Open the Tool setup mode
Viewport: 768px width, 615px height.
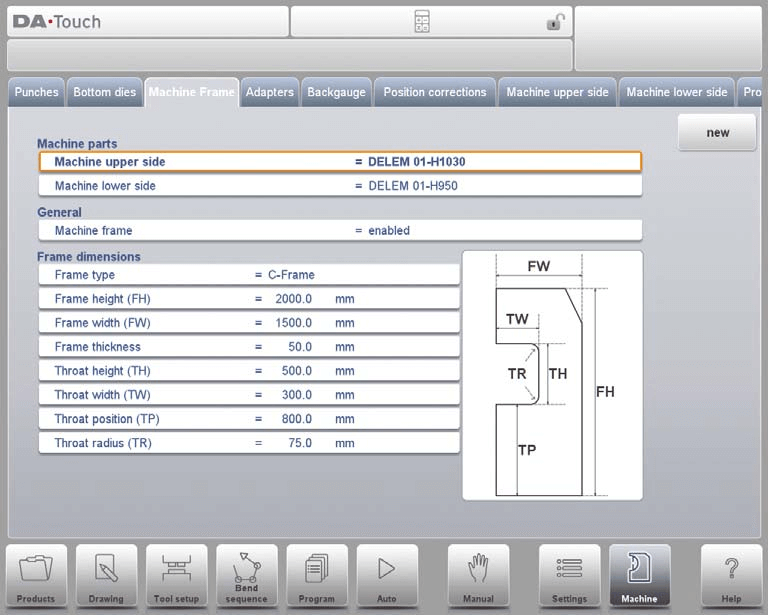pyautogui.click(x=176, y=576)
